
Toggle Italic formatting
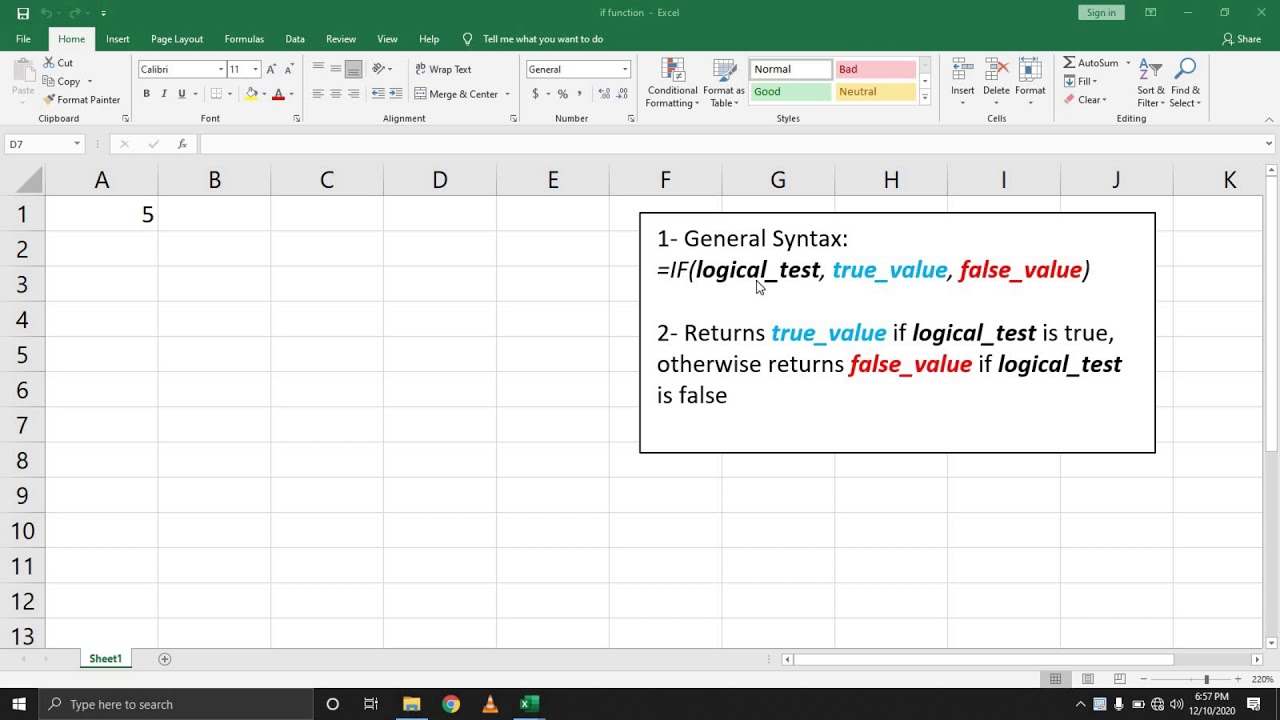pyautogui.click(x=164, y=93)
